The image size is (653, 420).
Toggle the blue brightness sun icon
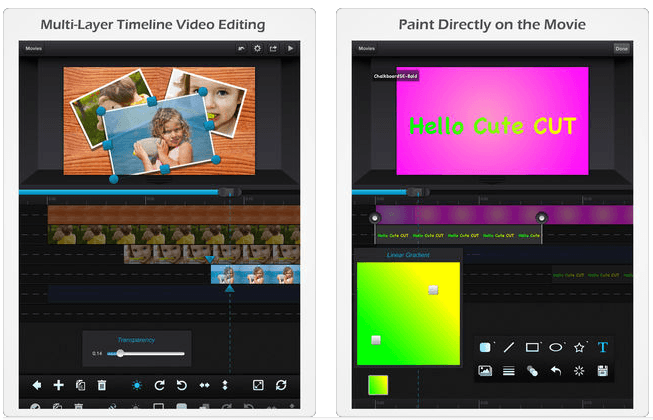(137, 385)
